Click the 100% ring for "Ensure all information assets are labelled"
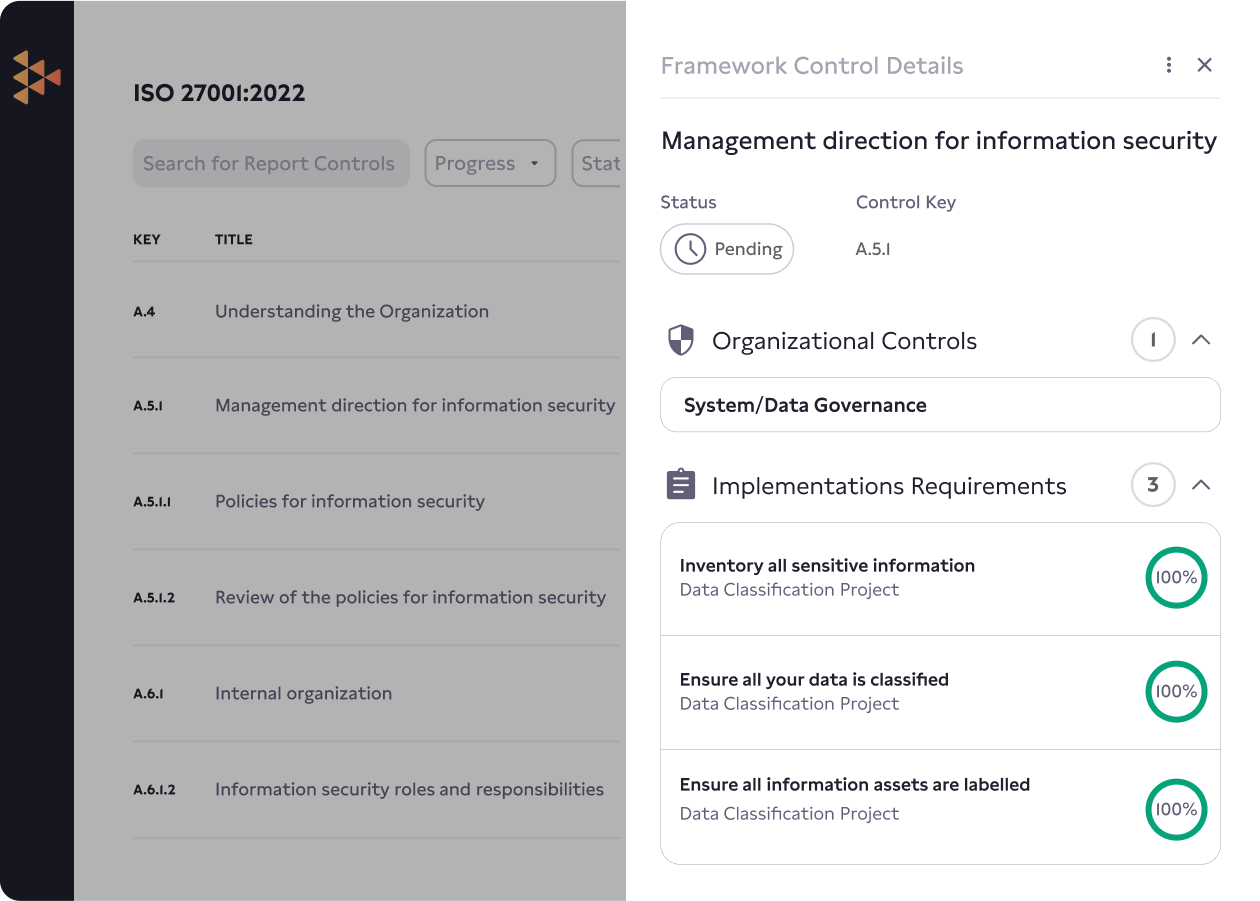The image size is (1260, 901). pyautogui.click(x=1176, y=809)
